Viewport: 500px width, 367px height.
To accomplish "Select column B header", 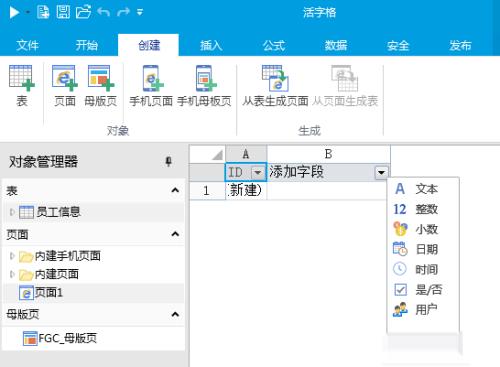I will click(328, 154).
